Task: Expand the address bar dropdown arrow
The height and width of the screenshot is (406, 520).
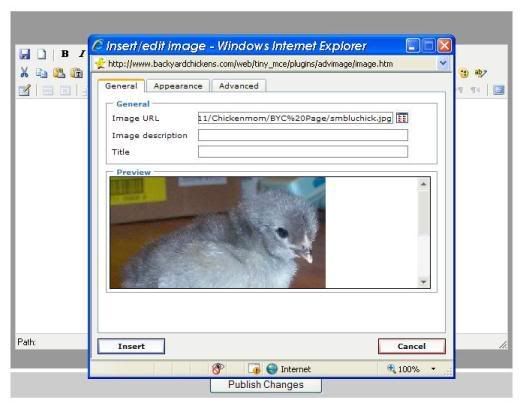Action: (x=443, y=63)
